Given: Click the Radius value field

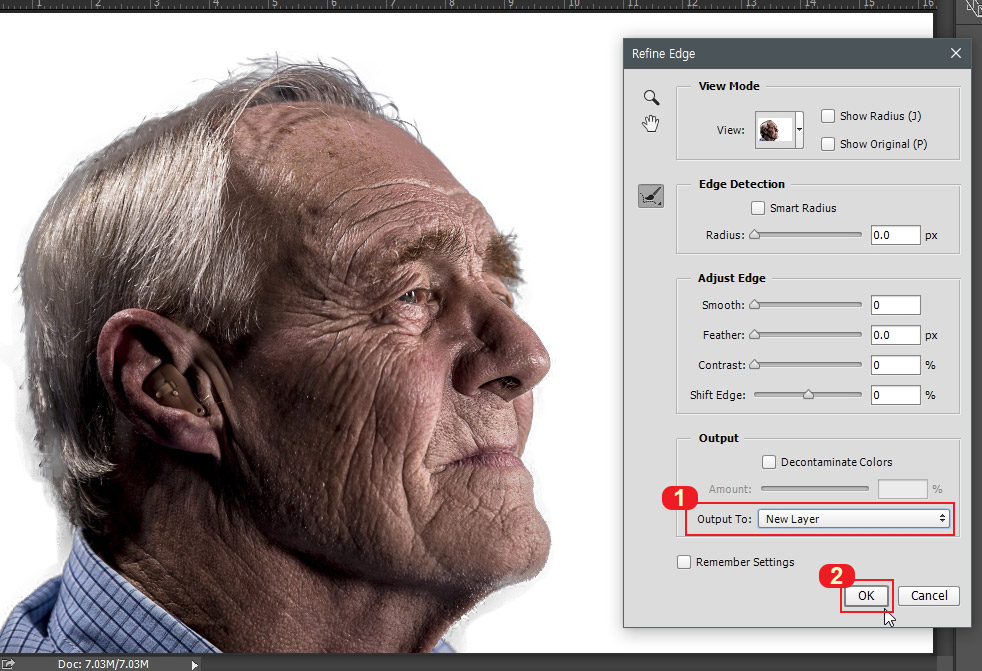Looking at the screenshot, I should (896, 235).
